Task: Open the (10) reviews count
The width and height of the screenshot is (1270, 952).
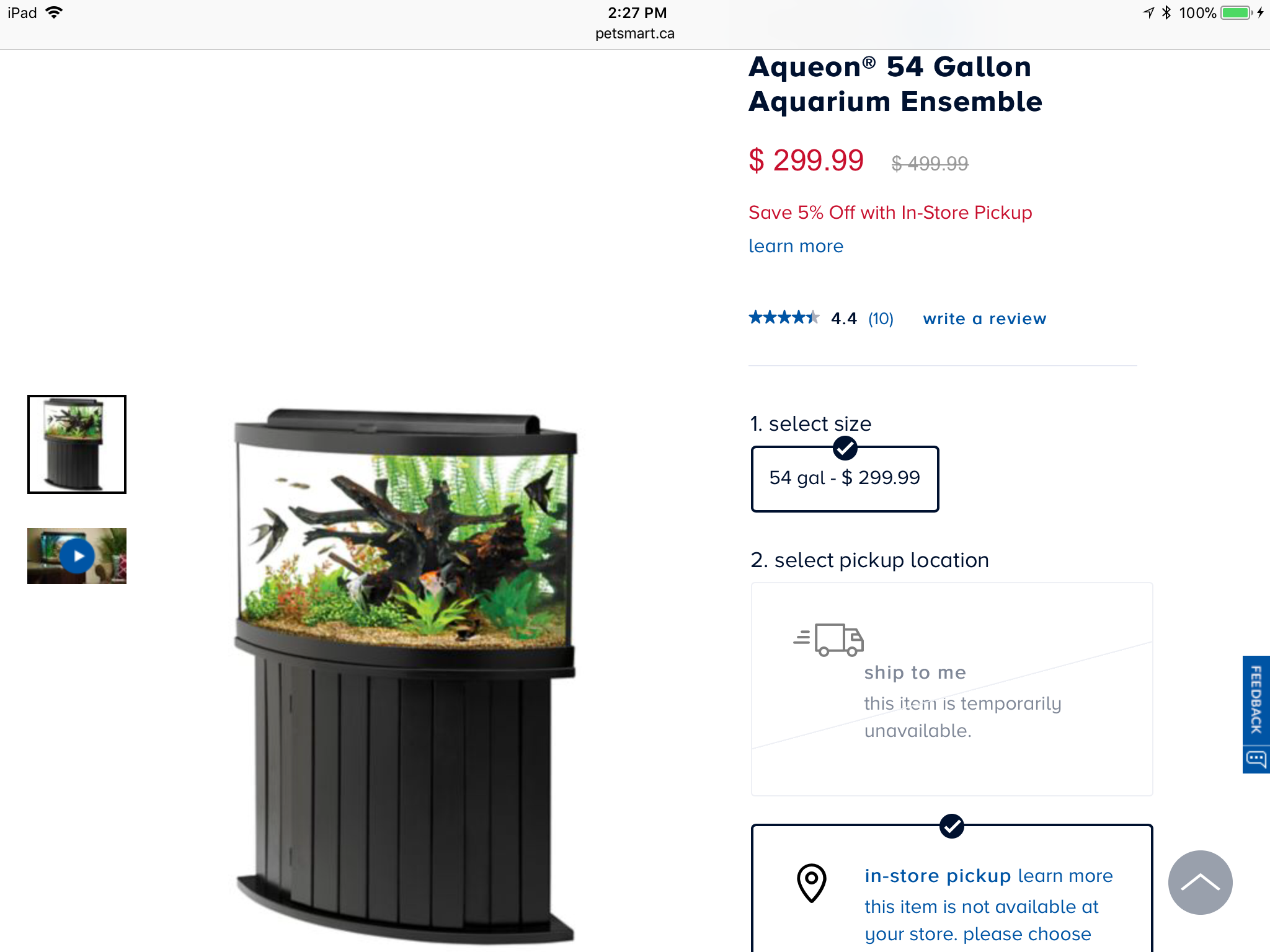Action: [x=881, y=319]
